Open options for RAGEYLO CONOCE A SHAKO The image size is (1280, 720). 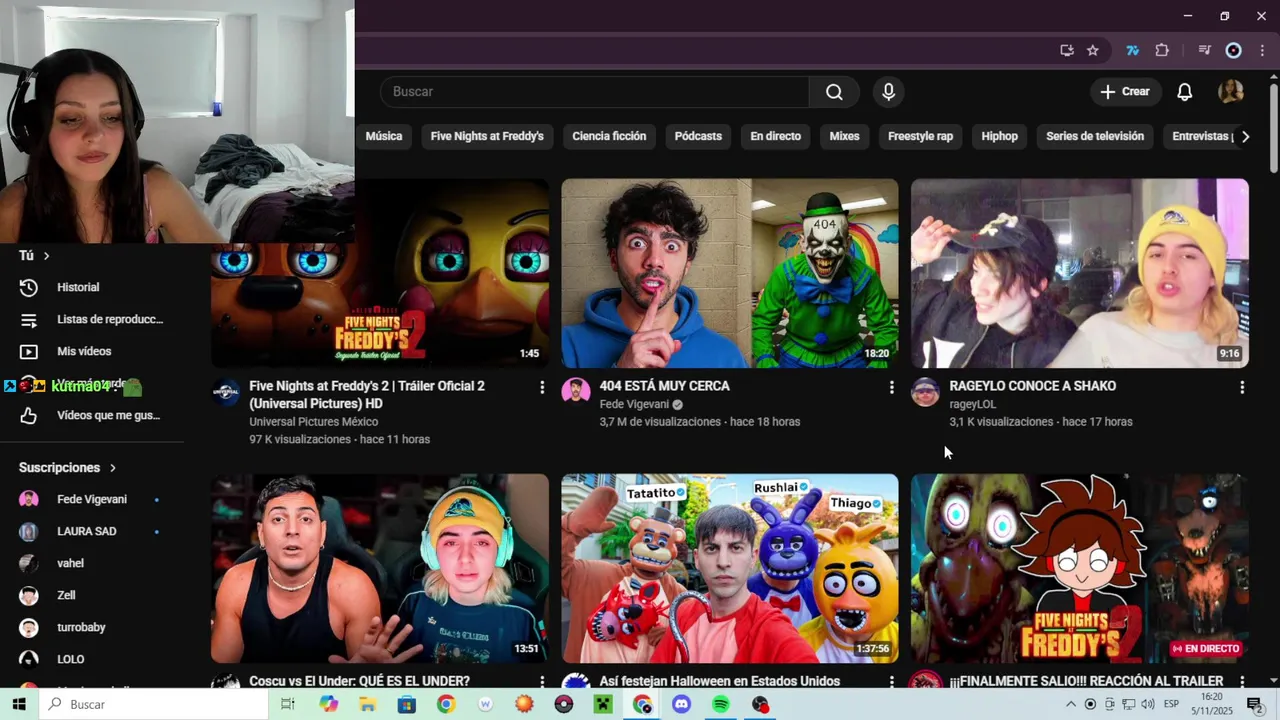[1242, 387]
